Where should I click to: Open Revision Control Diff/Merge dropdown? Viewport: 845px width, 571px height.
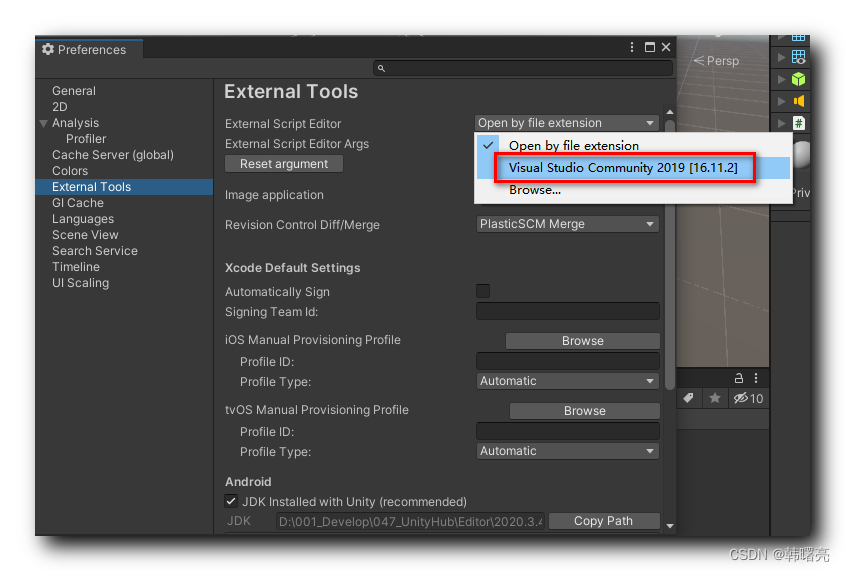568,224
